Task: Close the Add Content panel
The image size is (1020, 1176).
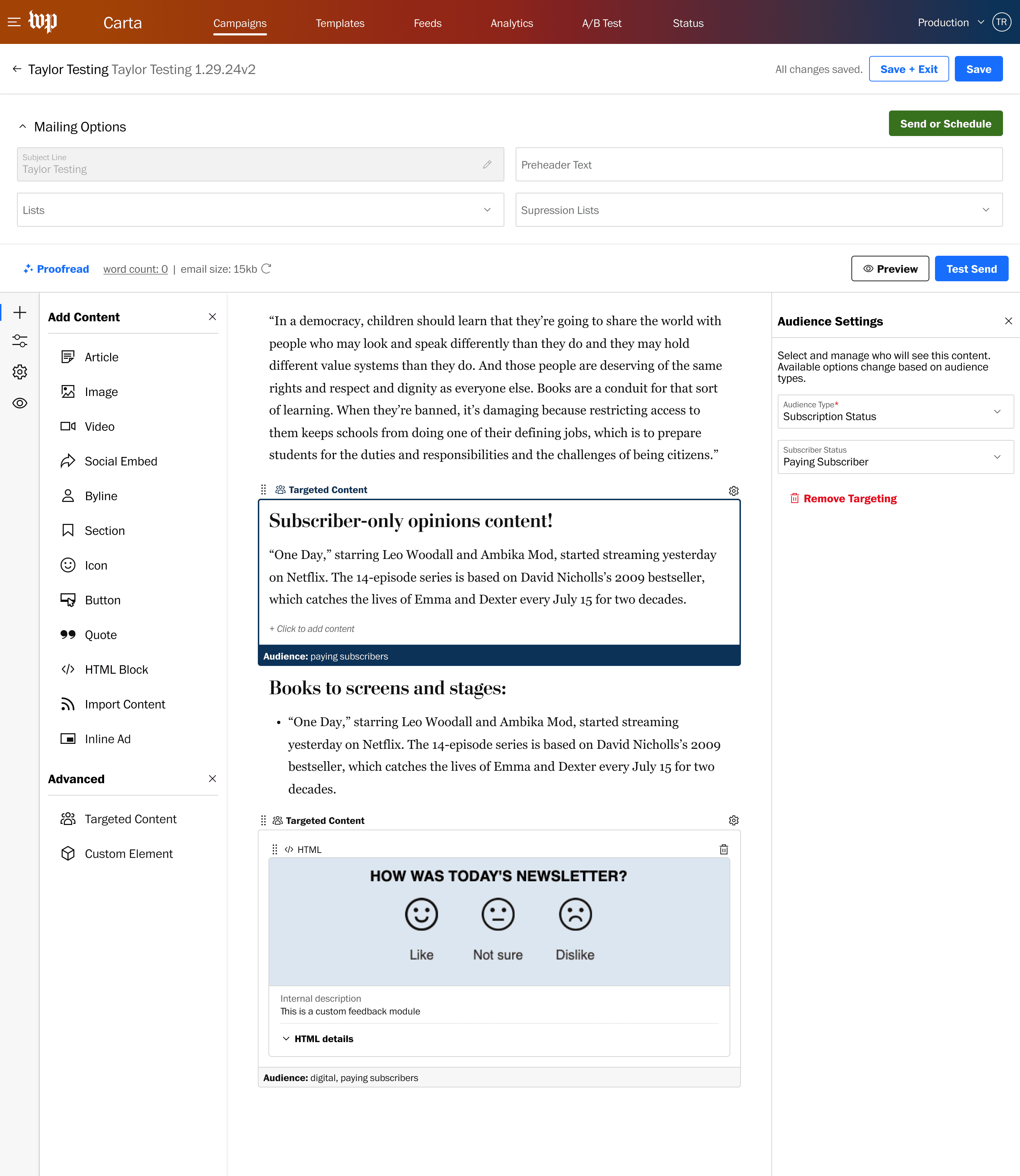Action: click(212, 316)
